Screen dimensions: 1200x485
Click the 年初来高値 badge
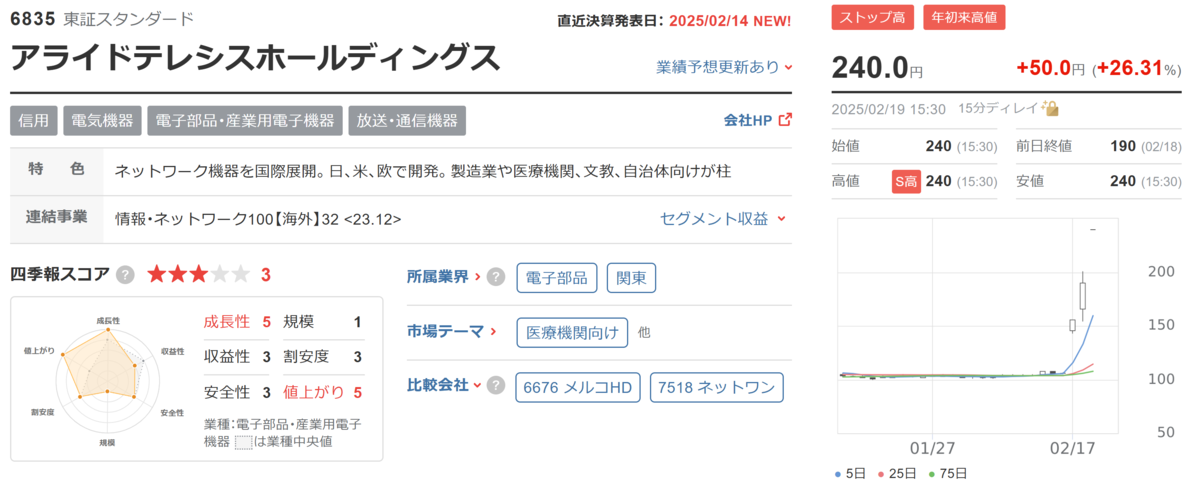coord(964,17)
